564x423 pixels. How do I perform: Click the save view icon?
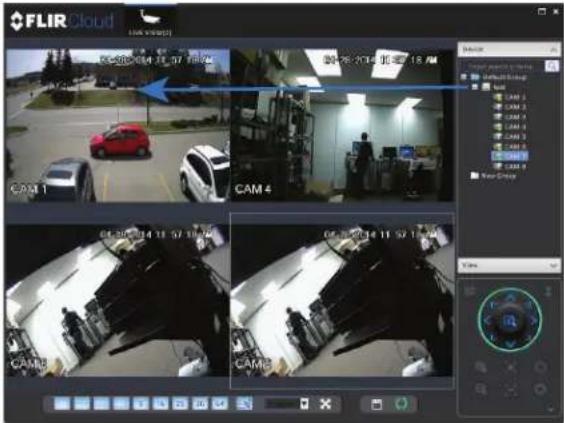(376, 404)
